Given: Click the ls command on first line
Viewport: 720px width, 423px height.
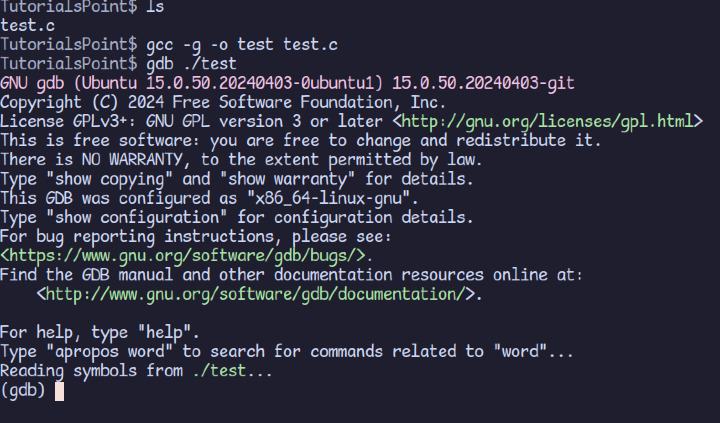Looking at the screenshot, I should [x=155, y=7].
